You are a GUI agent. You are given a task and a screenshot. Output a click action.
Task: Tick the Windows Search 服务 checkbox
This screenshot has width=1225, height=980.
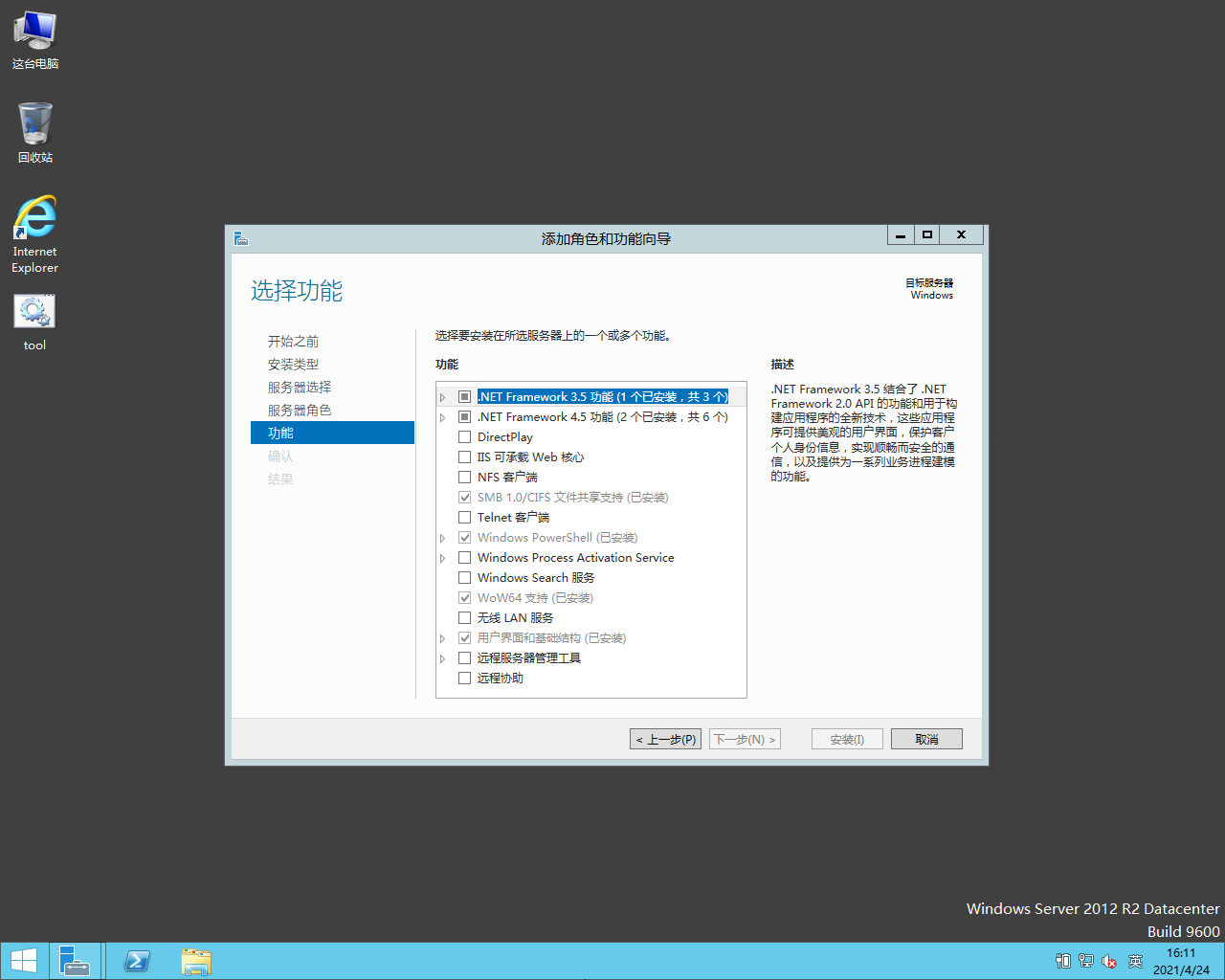[x=465, y=578]
